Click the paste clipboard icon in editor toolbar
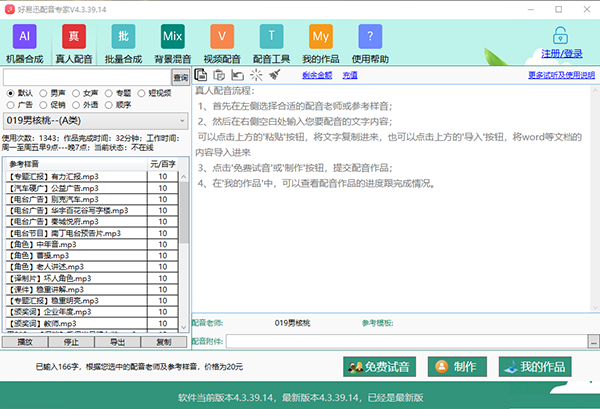This screenshot has height=409, width=600. point(219,75)
